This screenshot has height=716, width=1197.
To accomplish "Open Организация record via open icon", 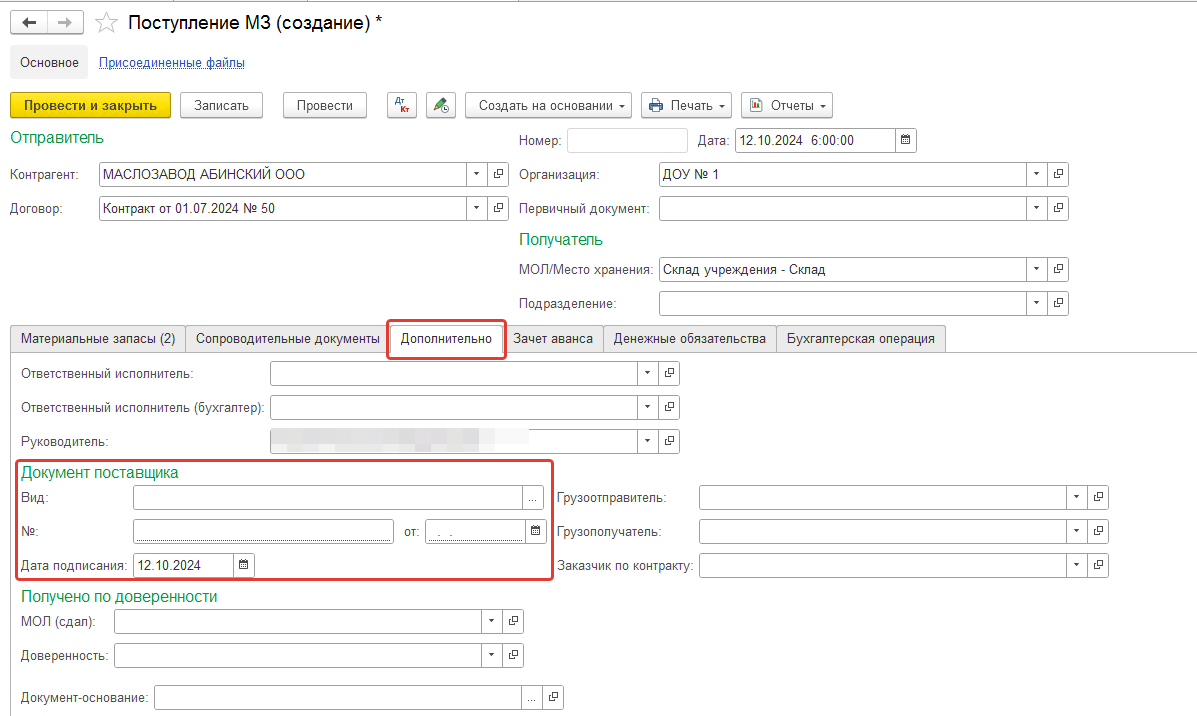I will point(1058,174).
